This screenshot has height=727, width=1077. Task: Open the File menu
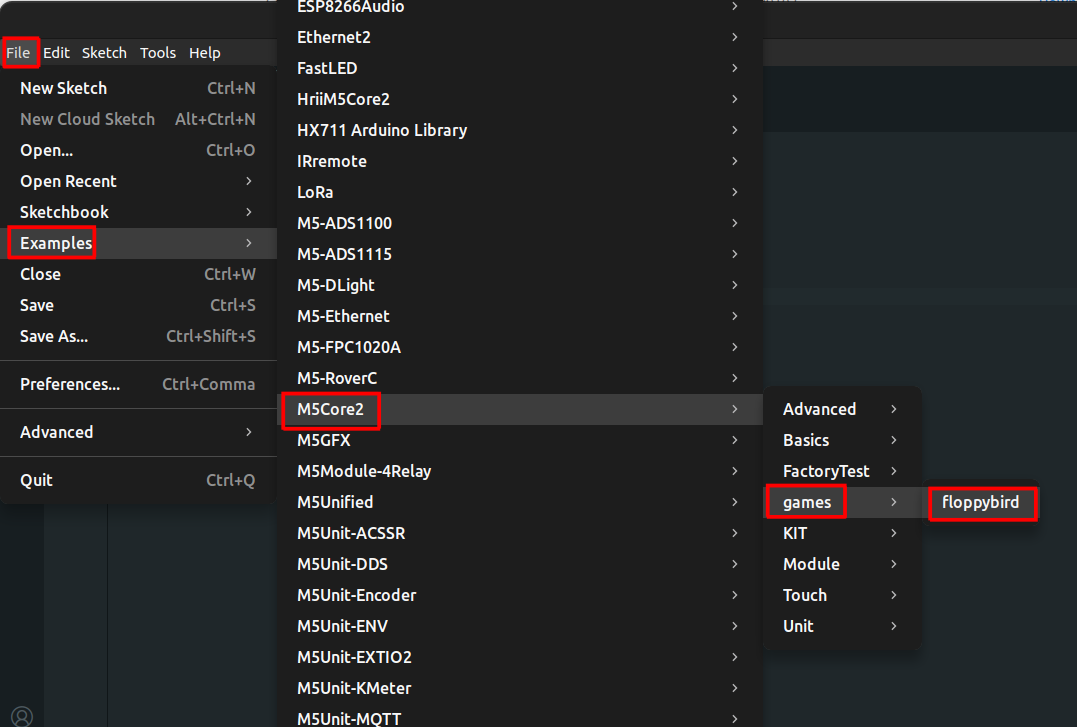point(19,53)
